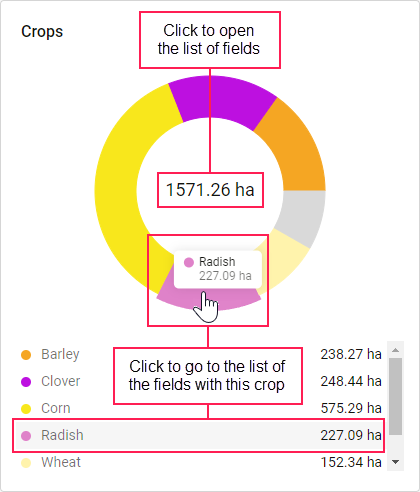Click the scrollbar up arrow
Viewport: 420px width, 492px height.
[396, 350]
